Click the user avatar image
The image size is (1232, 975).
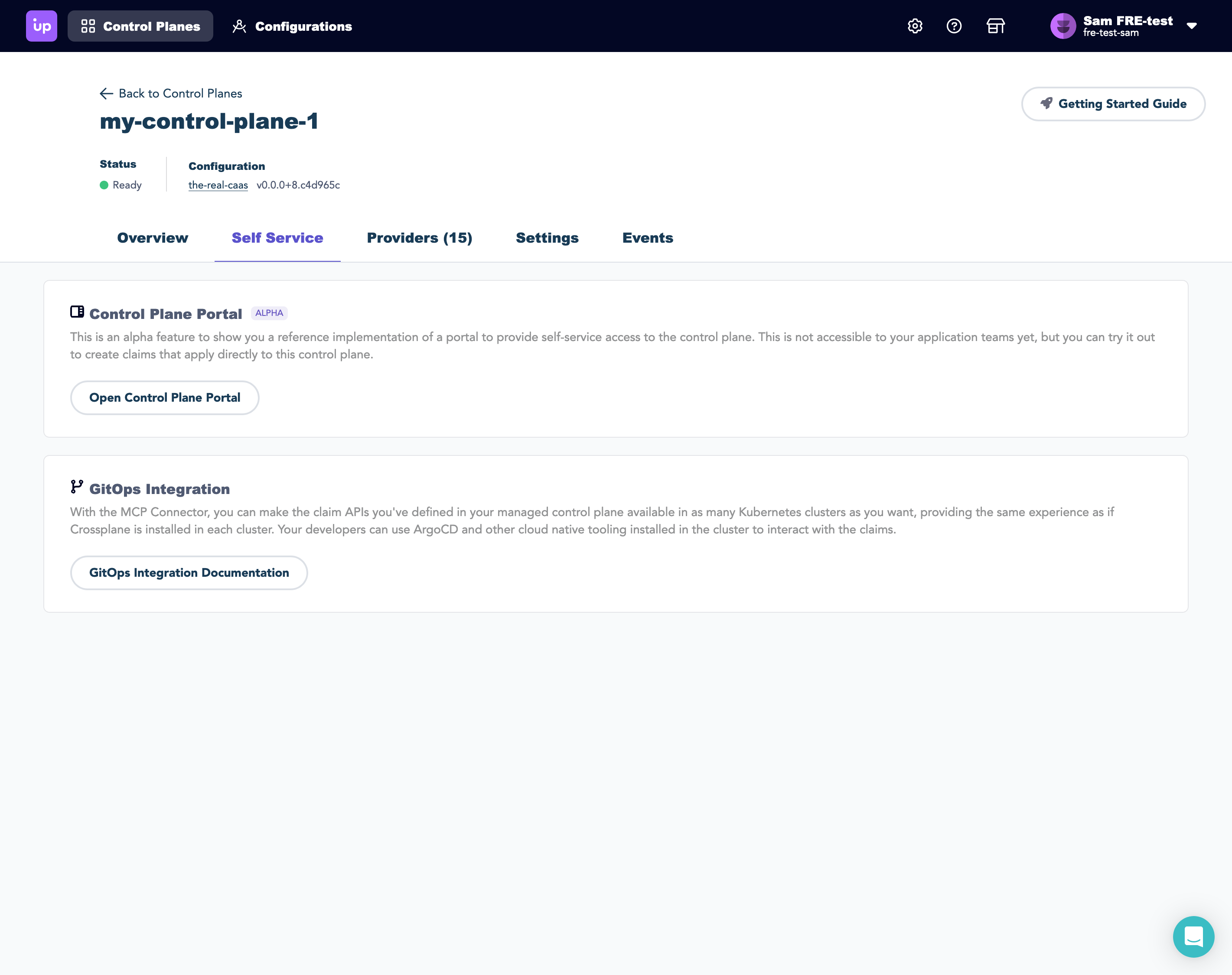tap(1063, 26)
